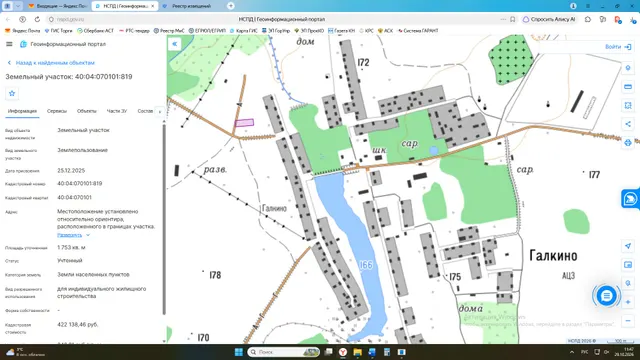Image resolution: width=640 pixels, height=360 pixels.
Task: Zoom out the map with minus button
Action: click(628, 321)
